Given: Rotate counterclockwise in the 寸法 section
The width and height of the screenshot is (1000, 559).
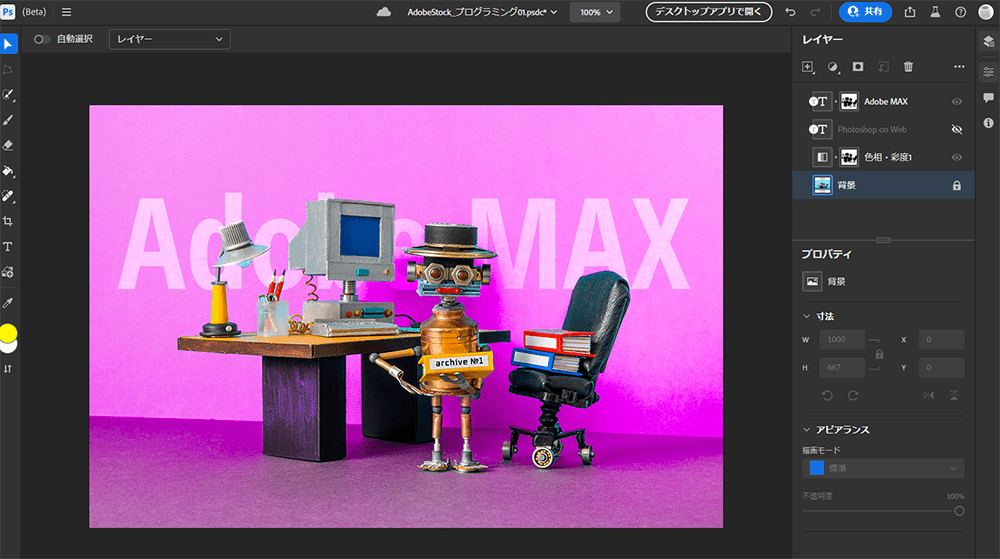Looking at the screenshot, I should tap(827, 396).
